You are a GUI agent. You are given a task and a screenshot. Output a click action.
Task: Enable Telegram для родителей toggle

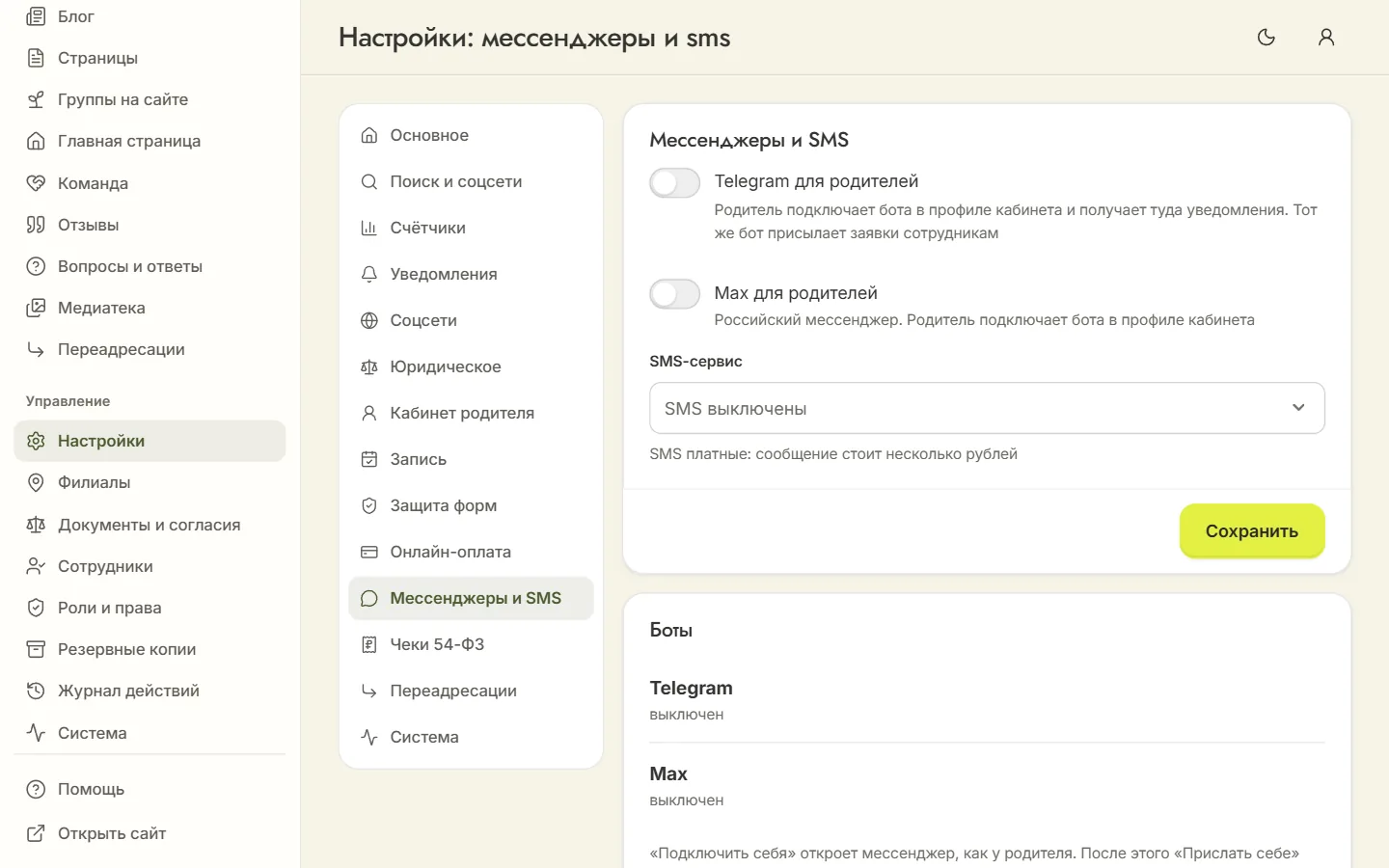(674, 182)
